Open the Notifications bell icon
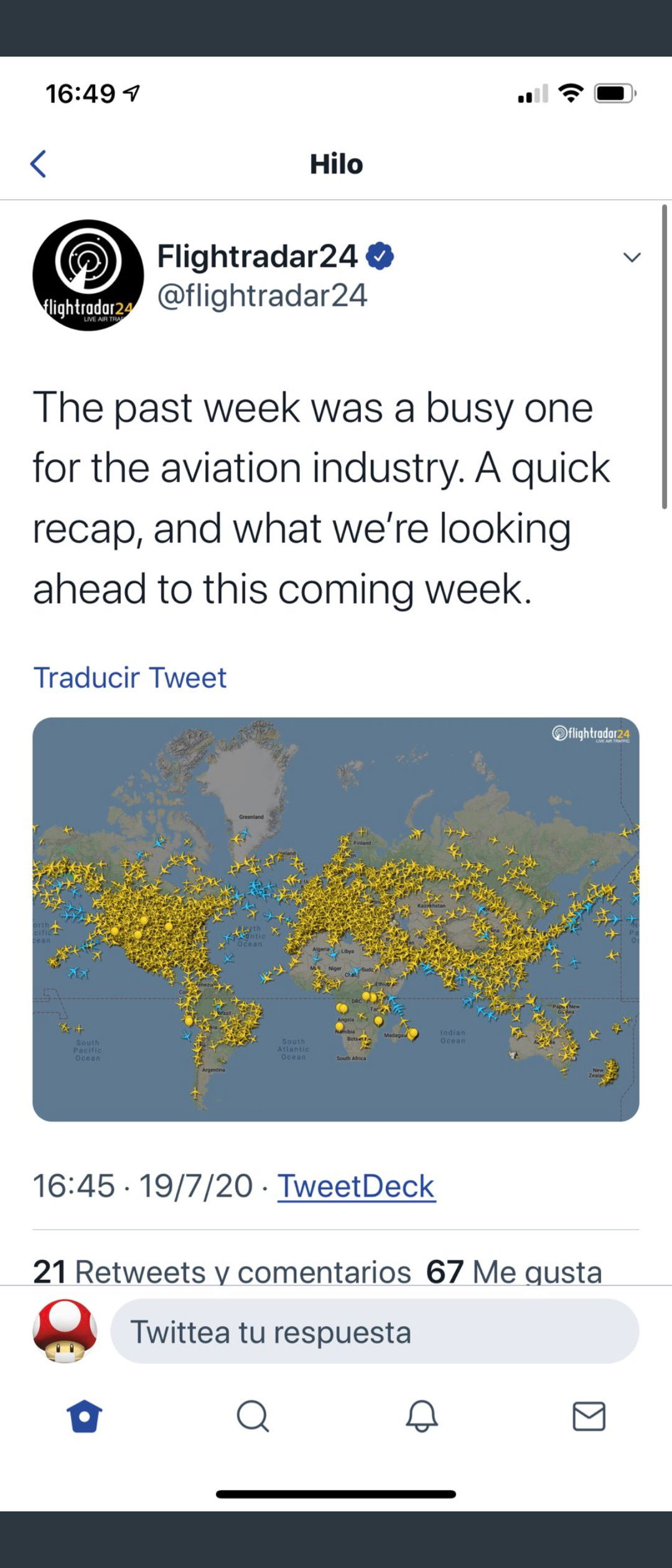Screen dimensions: 672x1568 [422, 1416]
